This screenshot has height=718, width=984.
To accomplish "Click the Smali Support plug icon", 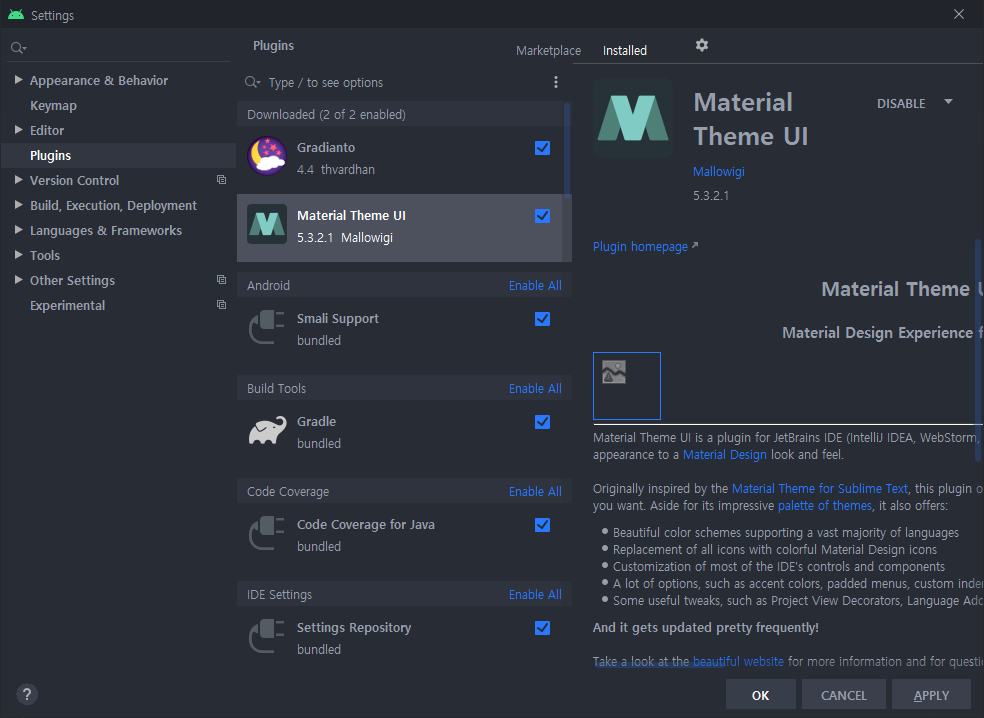I will pos(267,327).
